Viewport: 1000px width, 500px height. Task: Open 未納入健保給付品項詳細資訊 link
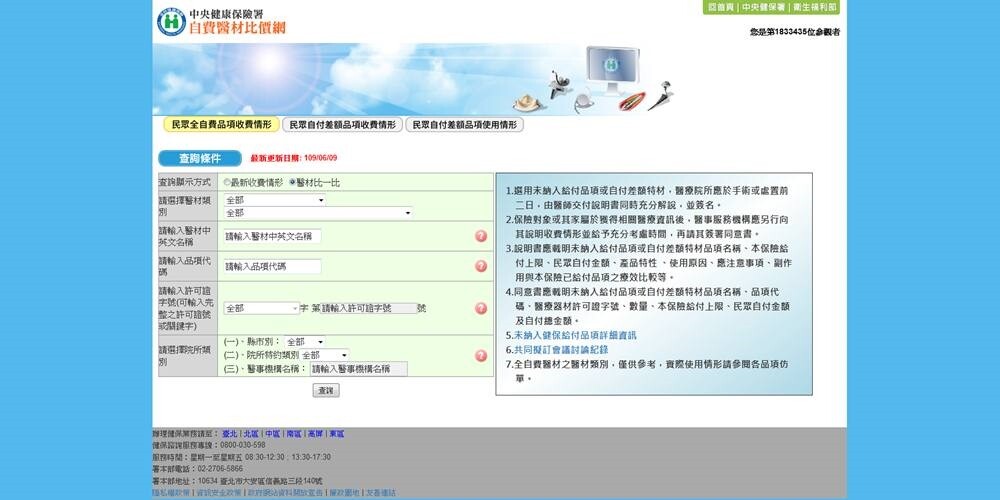click(575, 335)
